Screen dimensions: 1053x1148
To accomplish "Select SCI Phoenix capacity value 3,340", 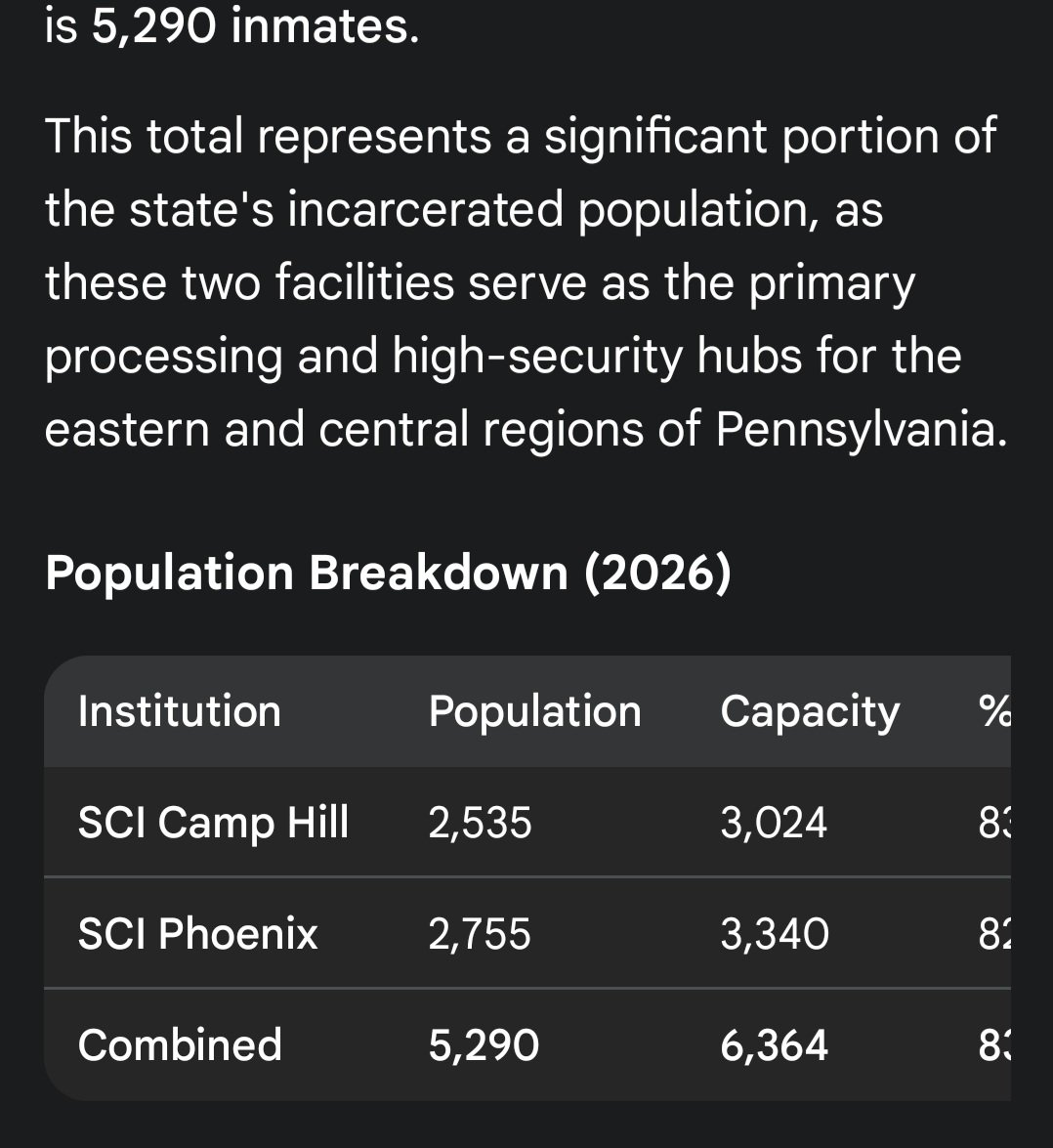I will (x=775, y=934).
